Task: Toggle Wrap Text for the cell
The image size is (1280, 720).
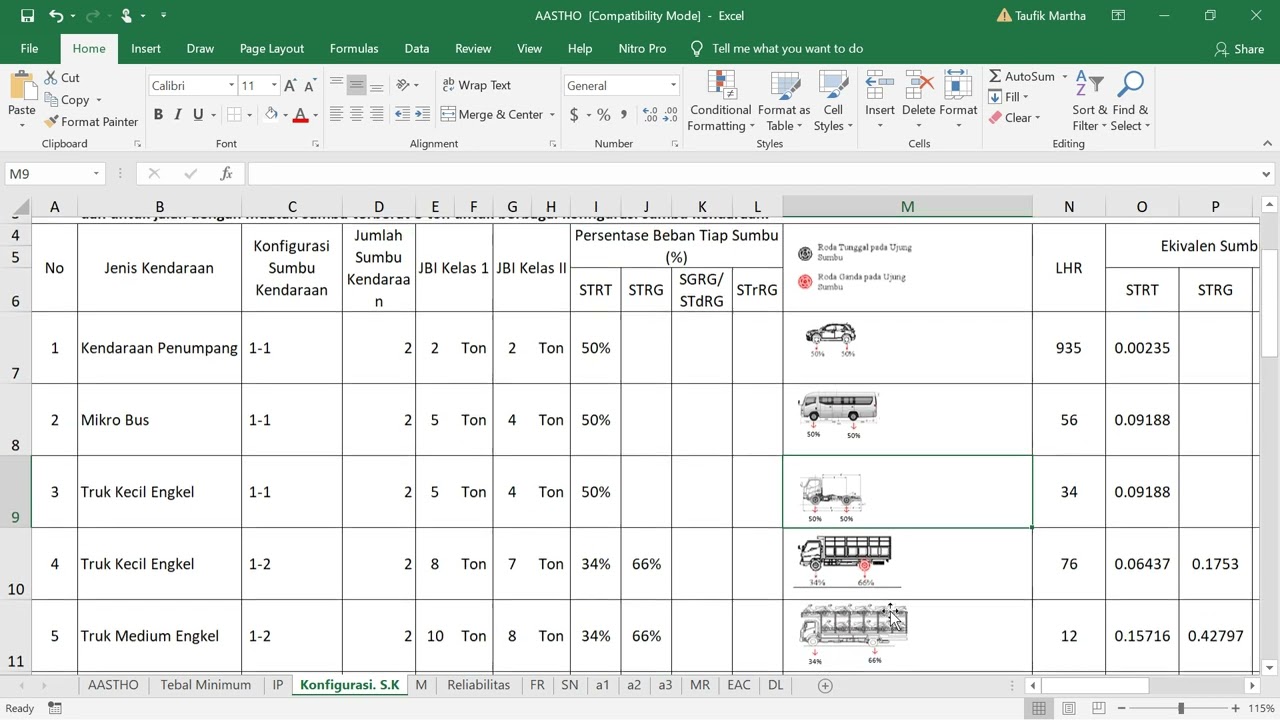Action: pyautogui.click(x=475, y=85)
